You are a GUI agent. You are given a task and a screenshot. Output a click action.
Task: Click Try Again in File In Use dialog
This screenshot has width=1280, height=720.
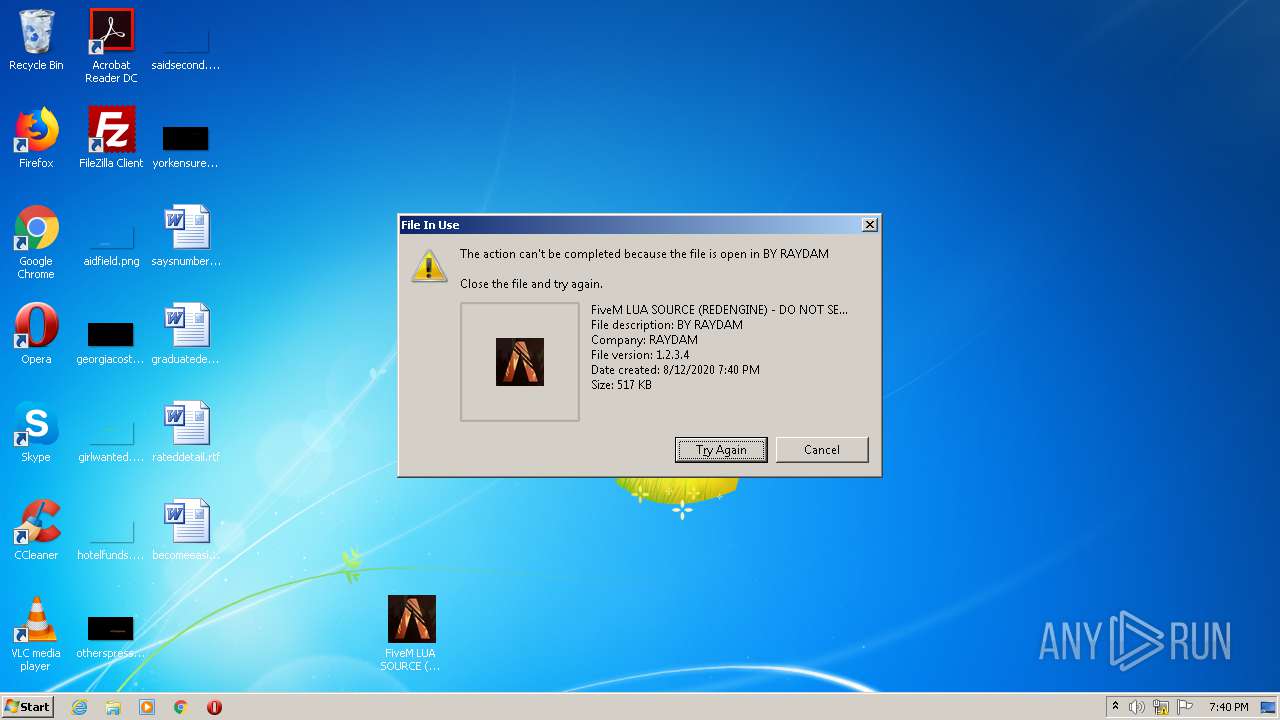click(x=721, y=450)
